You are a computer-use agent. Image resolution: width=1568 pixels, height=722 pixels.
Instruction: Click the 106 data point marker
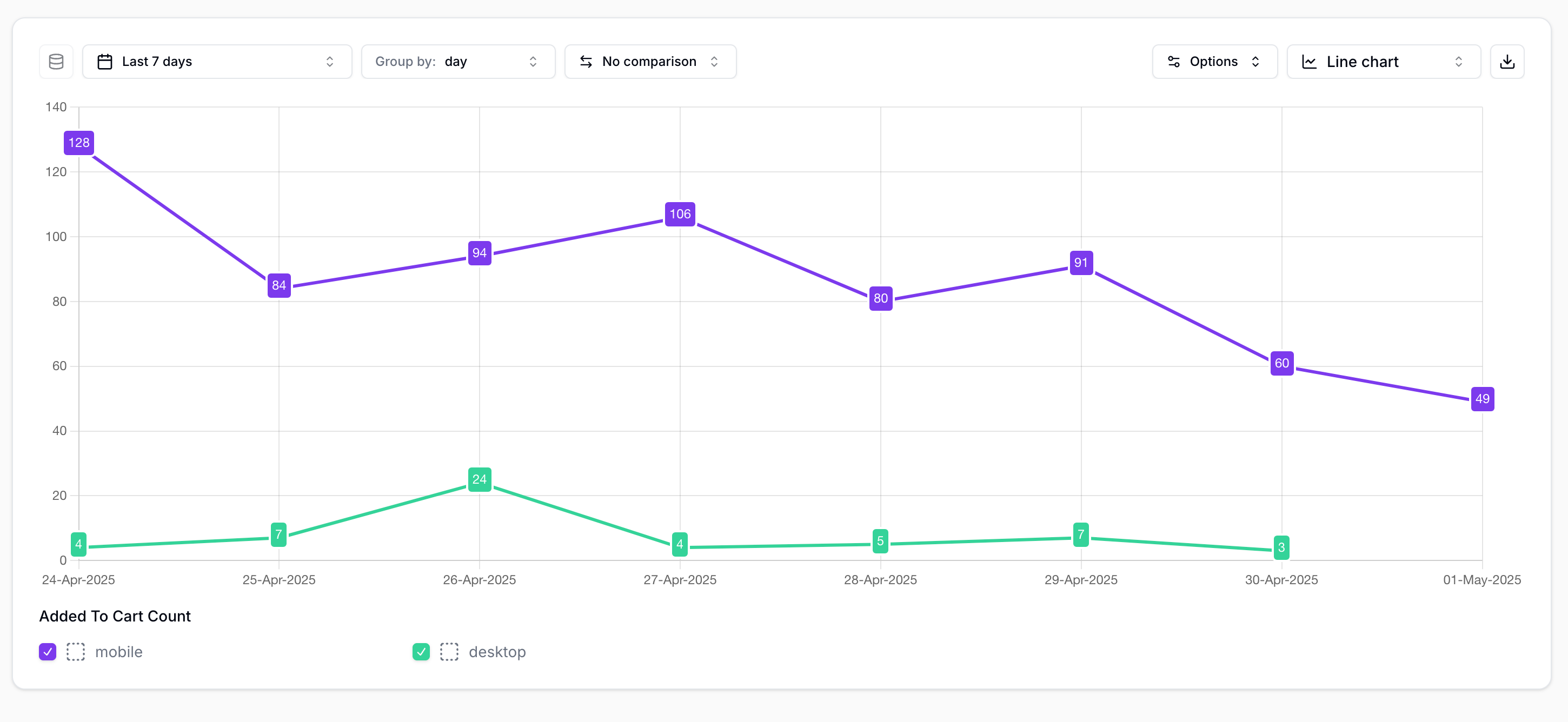coord(679,213)
